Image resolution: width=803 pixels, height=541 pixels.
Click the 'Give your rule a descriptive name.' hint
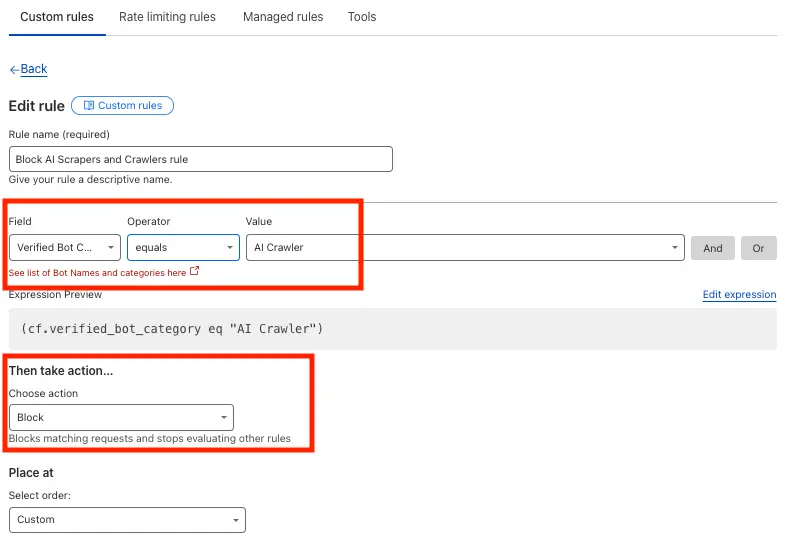[91, 180]
